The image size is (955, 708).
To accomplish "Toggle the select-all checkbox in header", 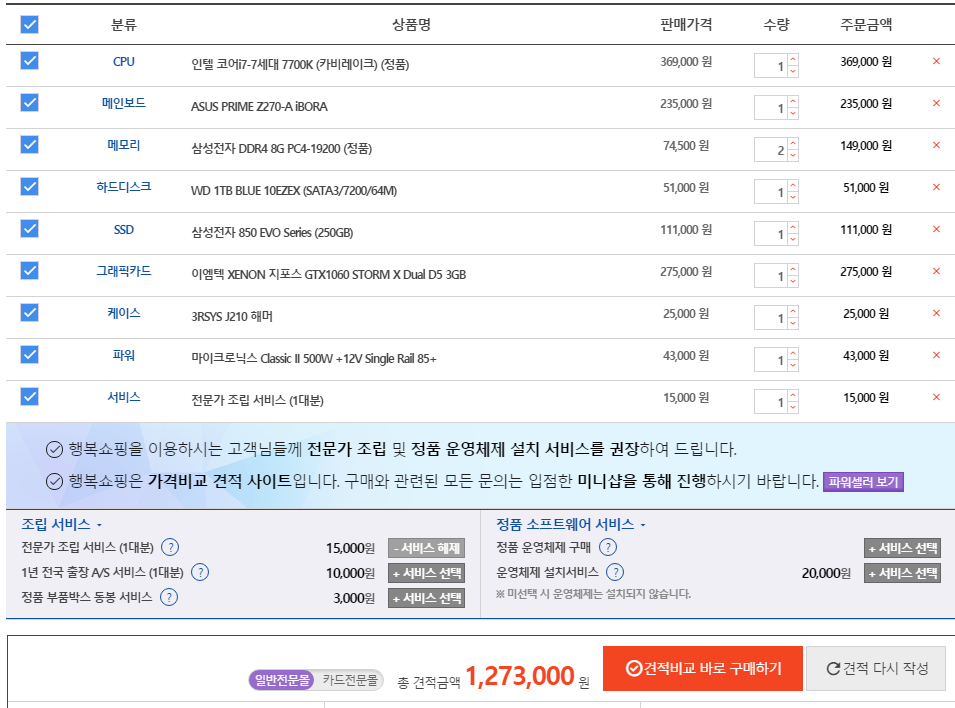I will [x=30, y=25].
